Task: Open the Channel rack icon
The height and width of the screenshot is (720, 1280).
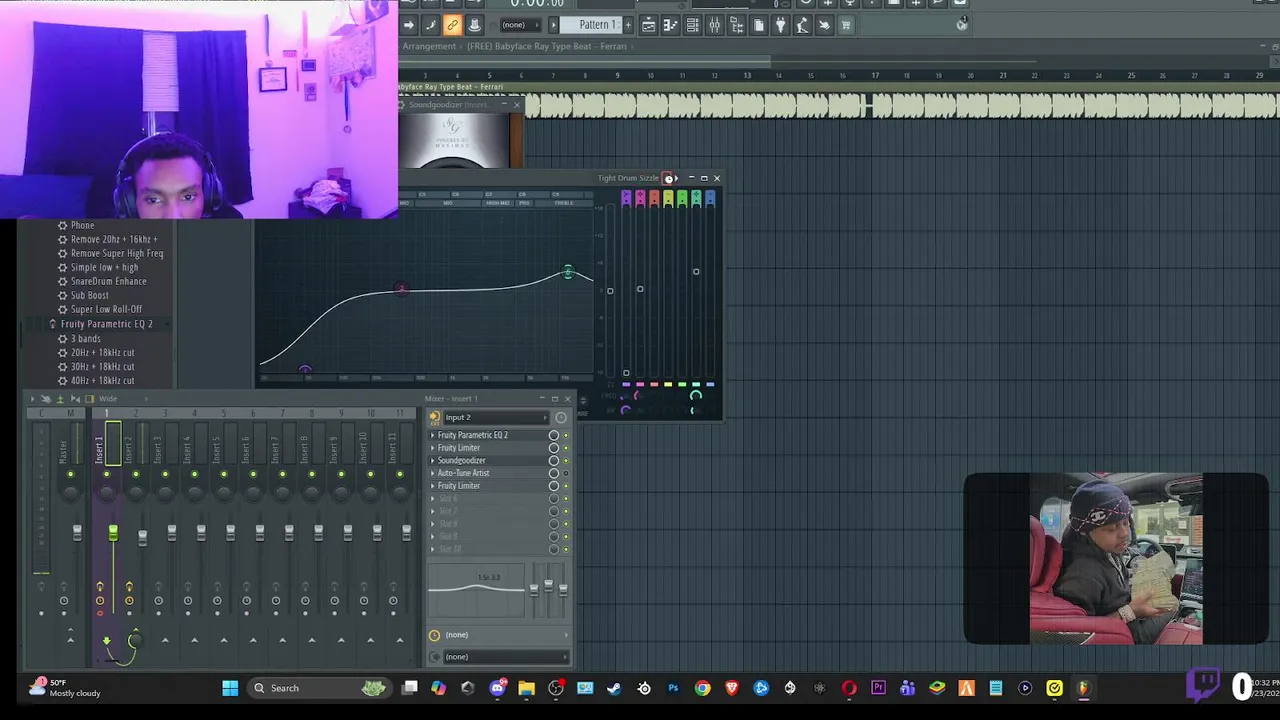Action: coord(692,25)
